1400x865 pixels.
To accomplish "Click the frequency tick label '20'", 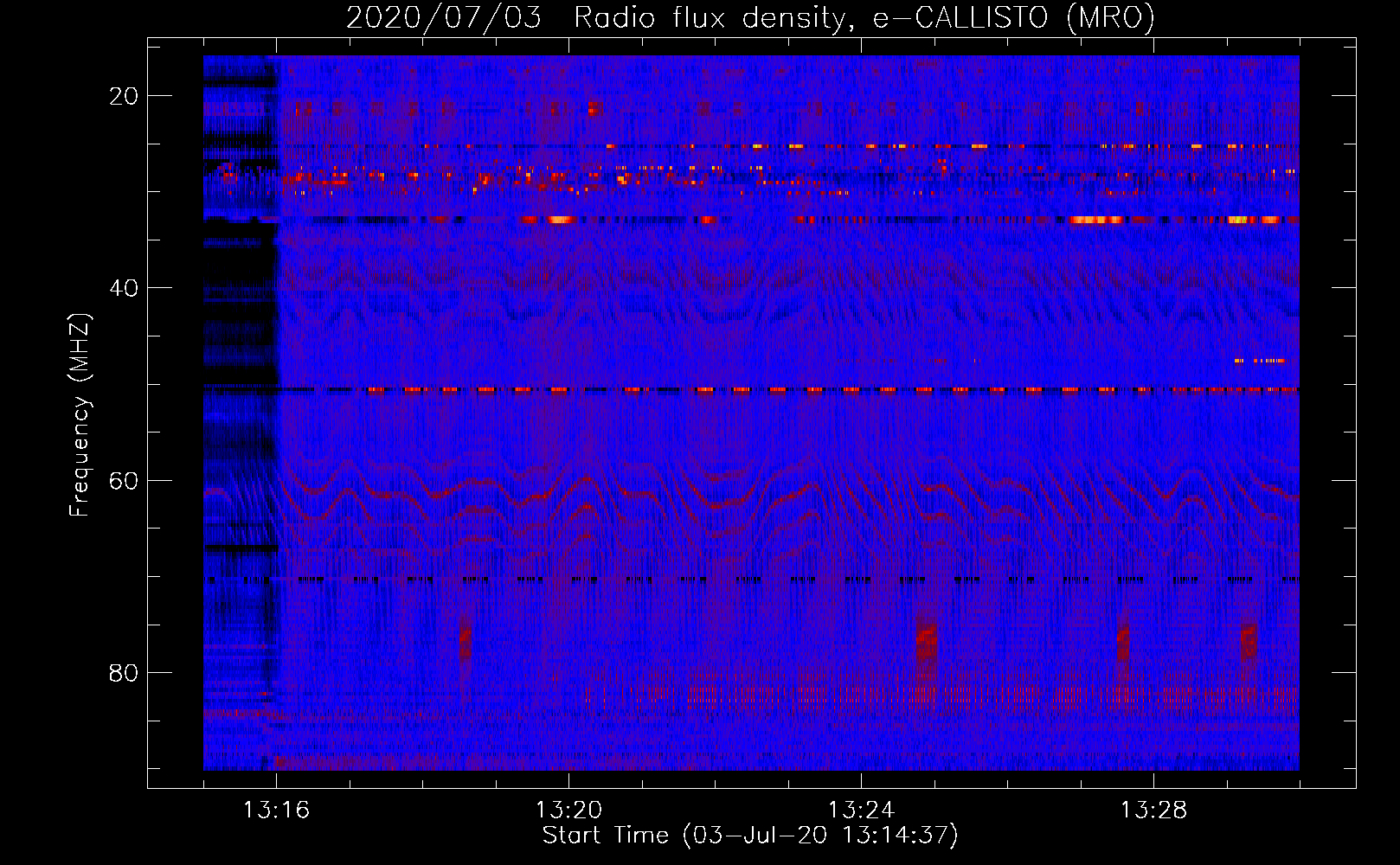I will point(124,96).
